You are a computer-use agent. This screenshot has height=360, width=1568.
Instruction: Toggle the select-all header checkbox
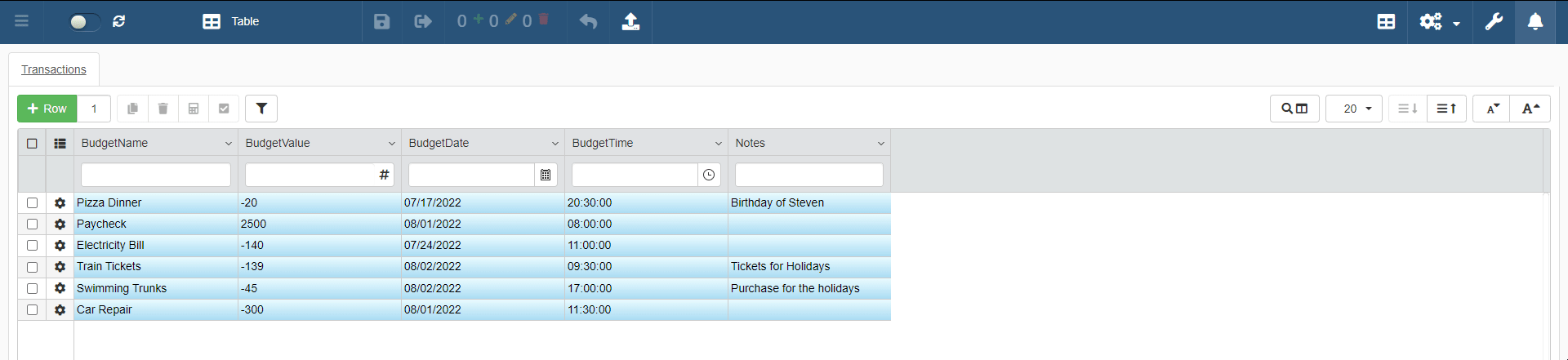pyautogui.click(x=32, y=143)
